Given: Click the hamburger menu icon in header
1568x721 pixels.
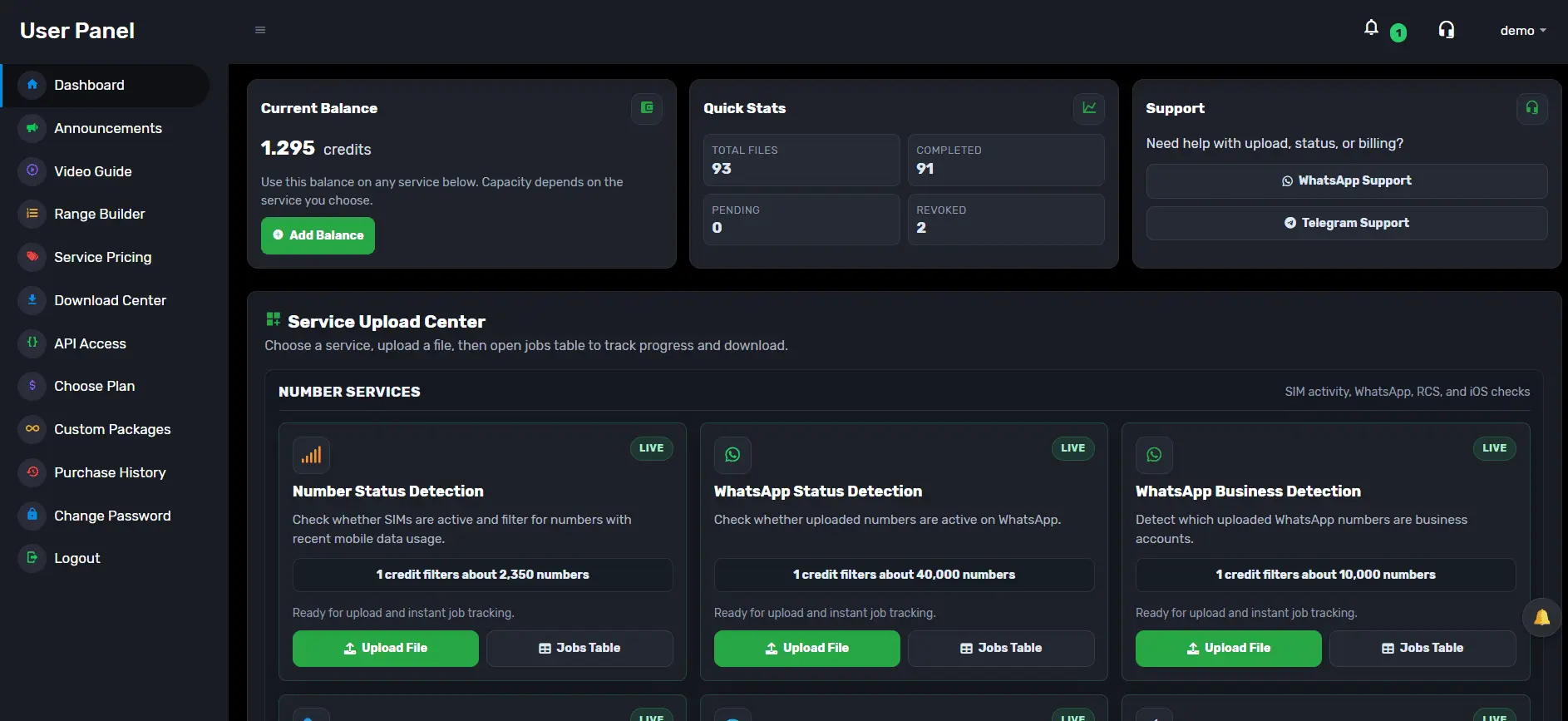Looking at the screenshot, I should (x=260, y=30).
